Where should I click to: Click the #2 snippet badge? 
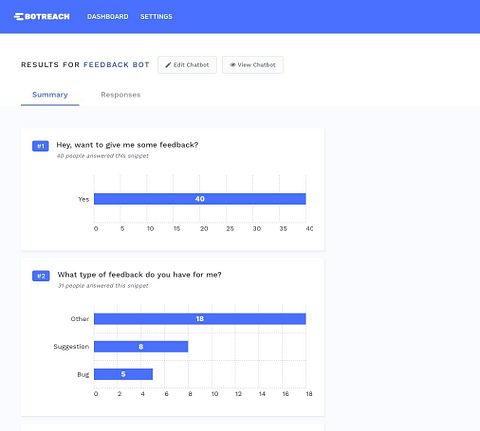coord(41,276)
